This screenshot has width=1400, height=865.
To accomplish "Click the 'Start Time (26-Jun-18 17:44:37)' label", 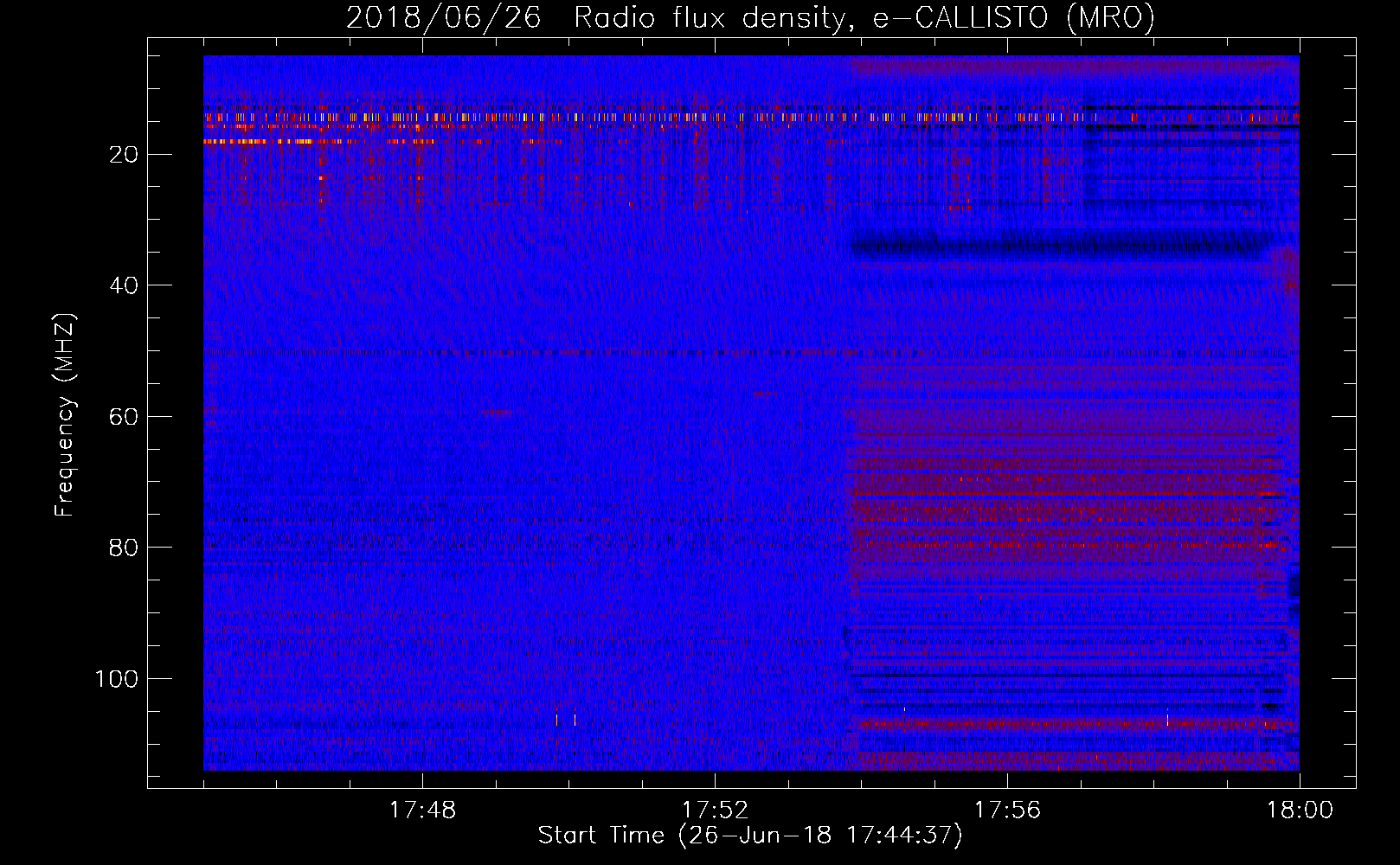I will point(750,836).
